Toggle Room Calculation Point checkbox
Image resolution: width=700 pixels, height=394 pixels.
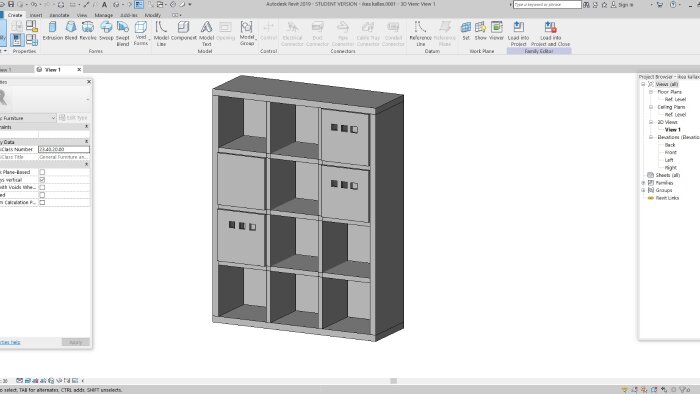point(42,203)
